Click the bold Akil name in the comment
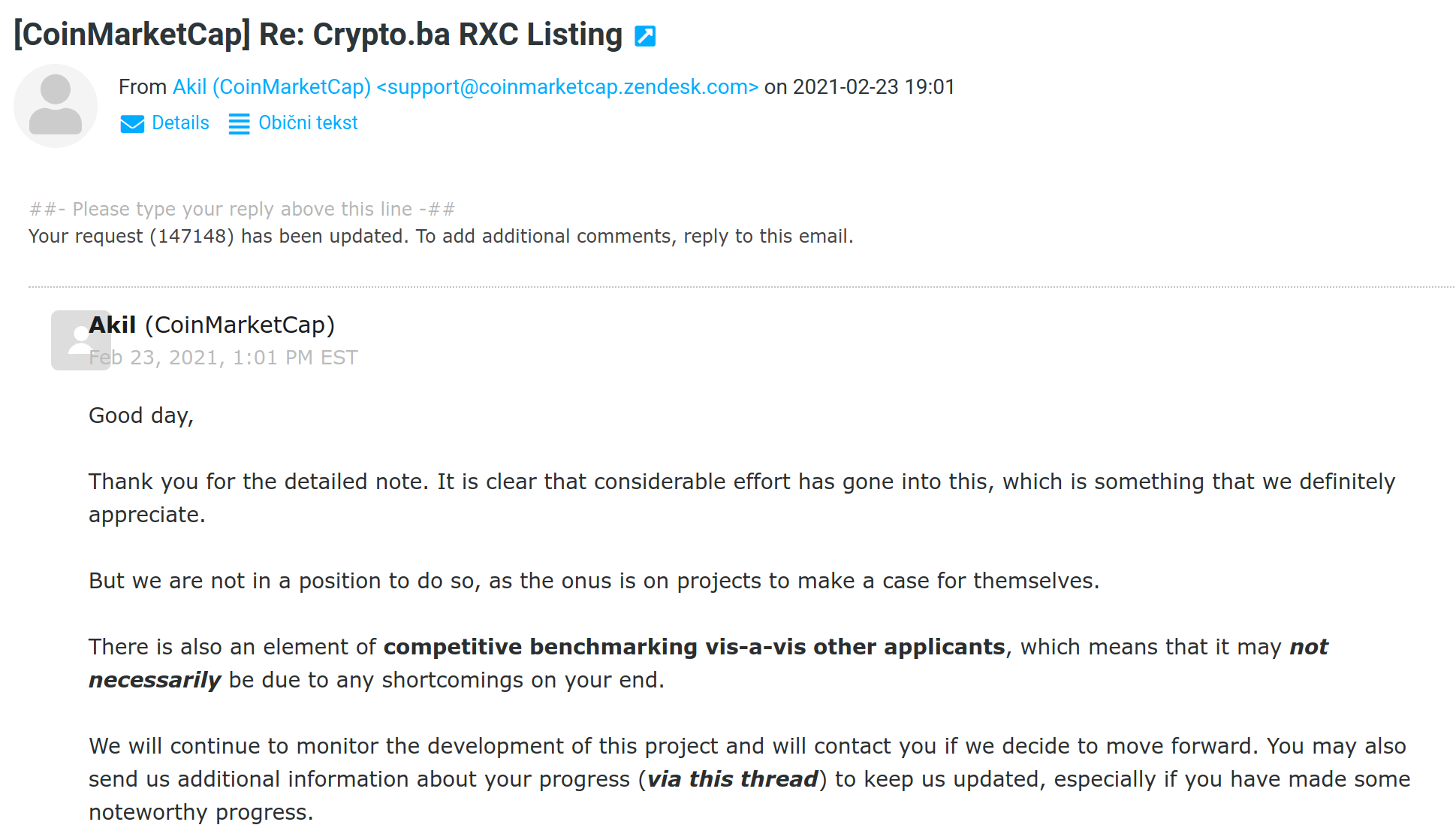1456x837 pixels. coord(113,325)
